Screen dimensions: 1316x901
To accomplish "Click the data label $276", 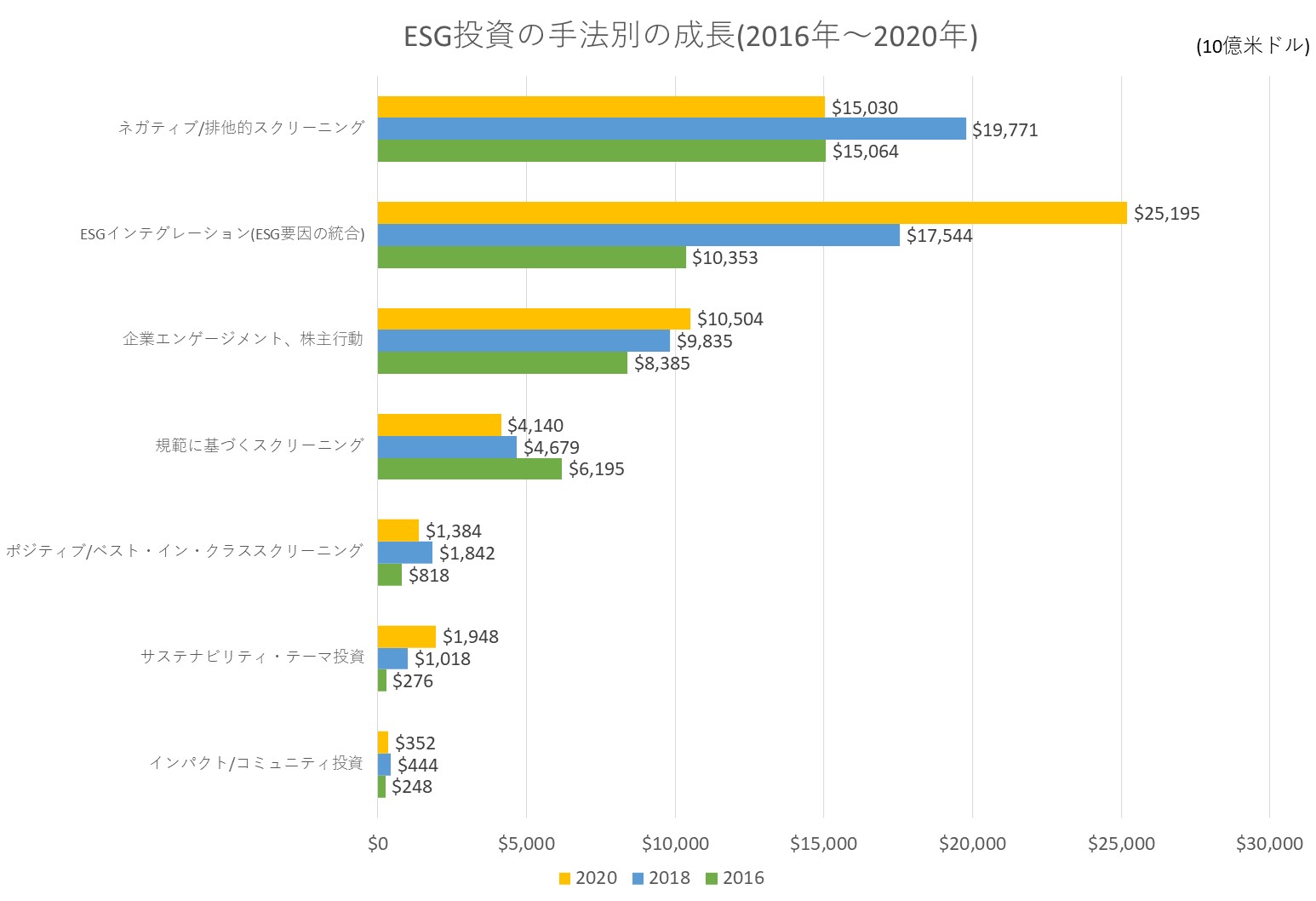I will pos(413,680).
